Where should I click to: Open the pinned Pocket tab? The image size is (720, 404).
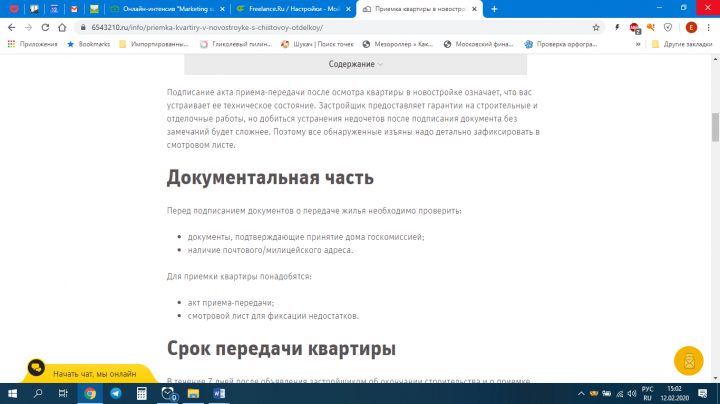tap(14, 9)
